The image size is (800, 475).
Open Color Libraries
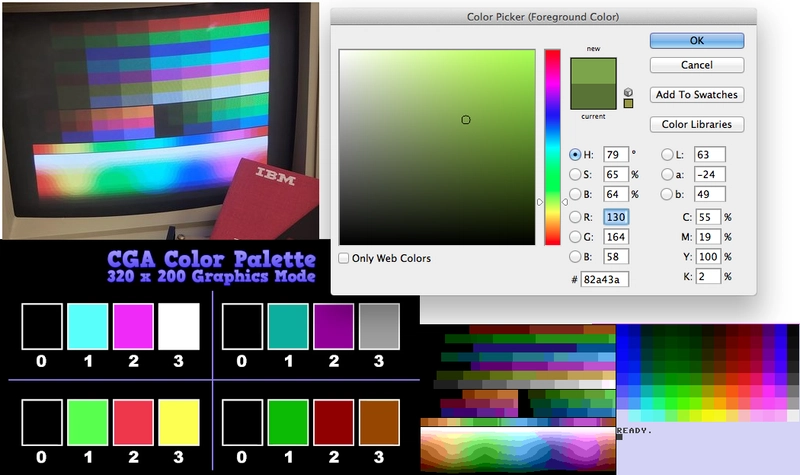(x=696, y=124)
